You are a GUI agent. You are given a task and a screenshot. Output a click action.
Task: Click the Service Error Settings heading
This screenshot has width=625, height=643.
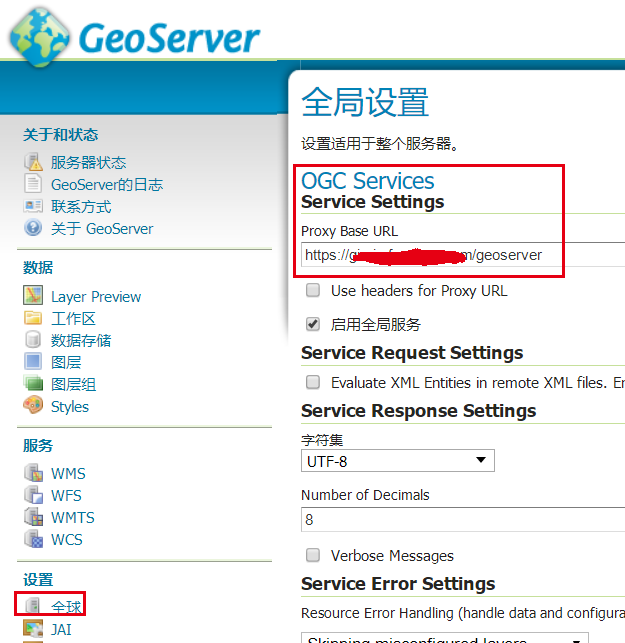click(398, 584)
